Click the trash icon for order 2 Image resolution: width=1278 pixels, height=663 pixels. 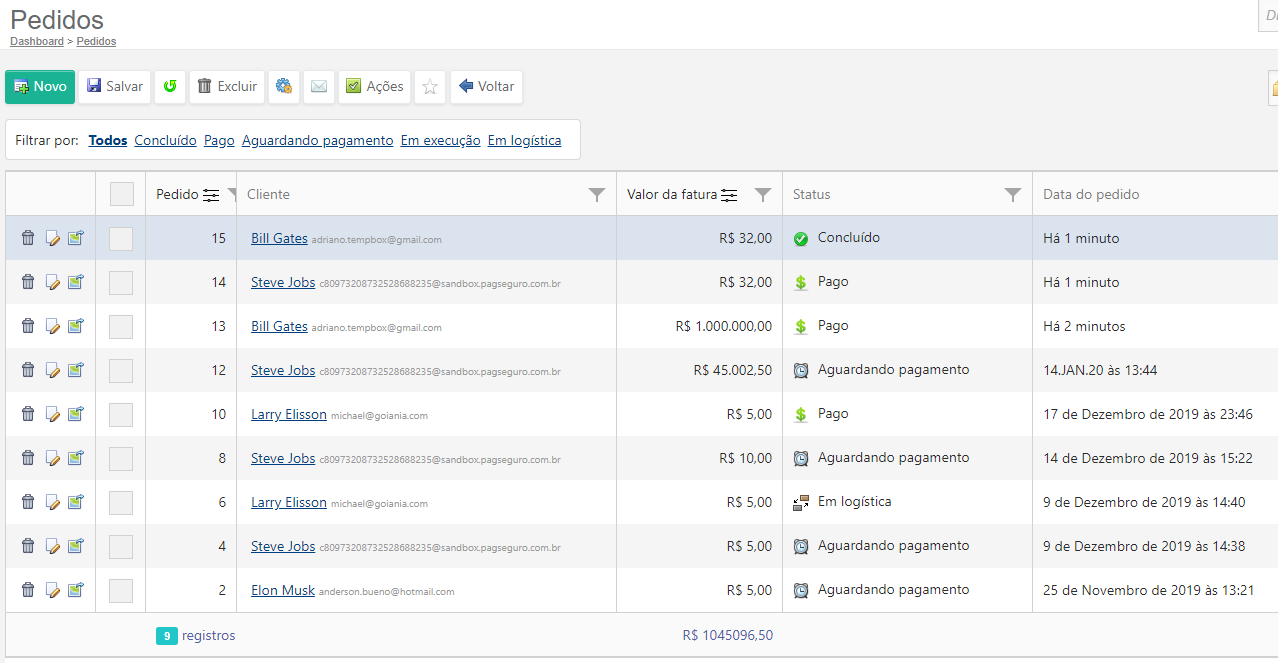point(28,590)
